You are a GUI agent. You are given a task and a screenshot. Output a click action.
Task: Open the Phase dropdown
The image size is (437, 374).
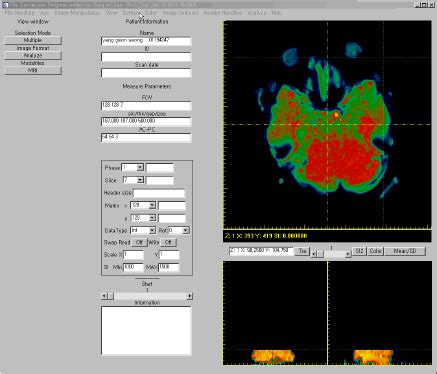click(x=140, y=167)
